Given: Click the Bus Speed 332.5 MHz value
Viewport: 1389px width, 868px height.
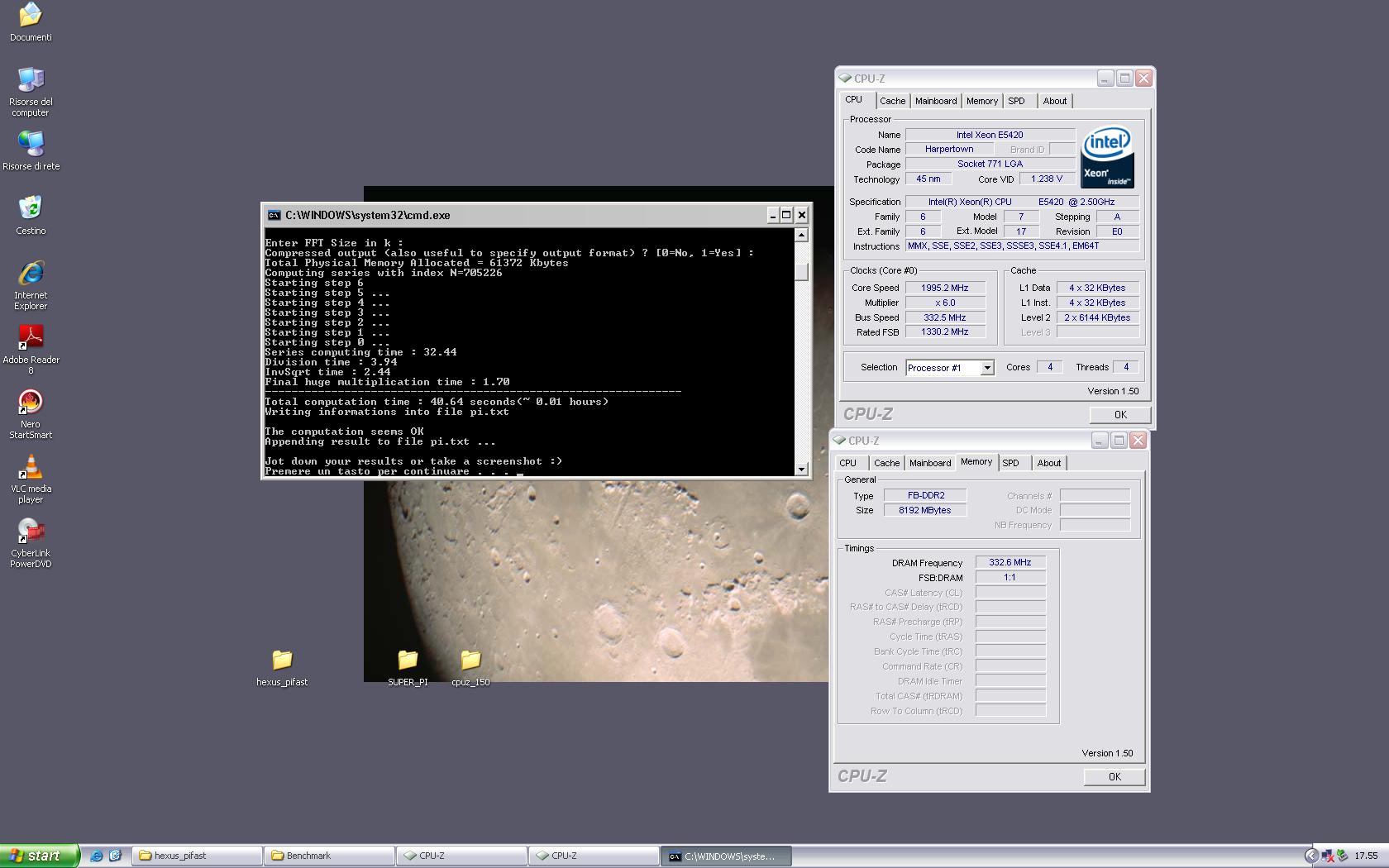Looking at the screenshot, I should point(945,317).
